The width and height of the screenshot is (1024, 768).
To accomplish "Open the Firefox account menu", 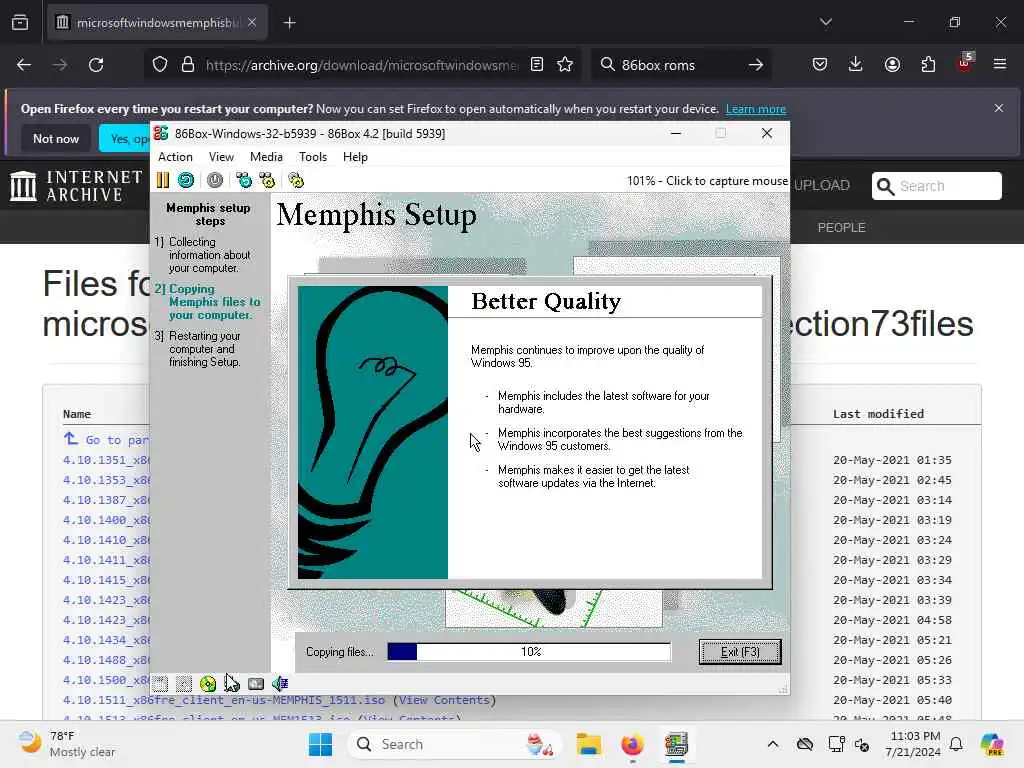I will pyautogui.click(x=892, y=65).
